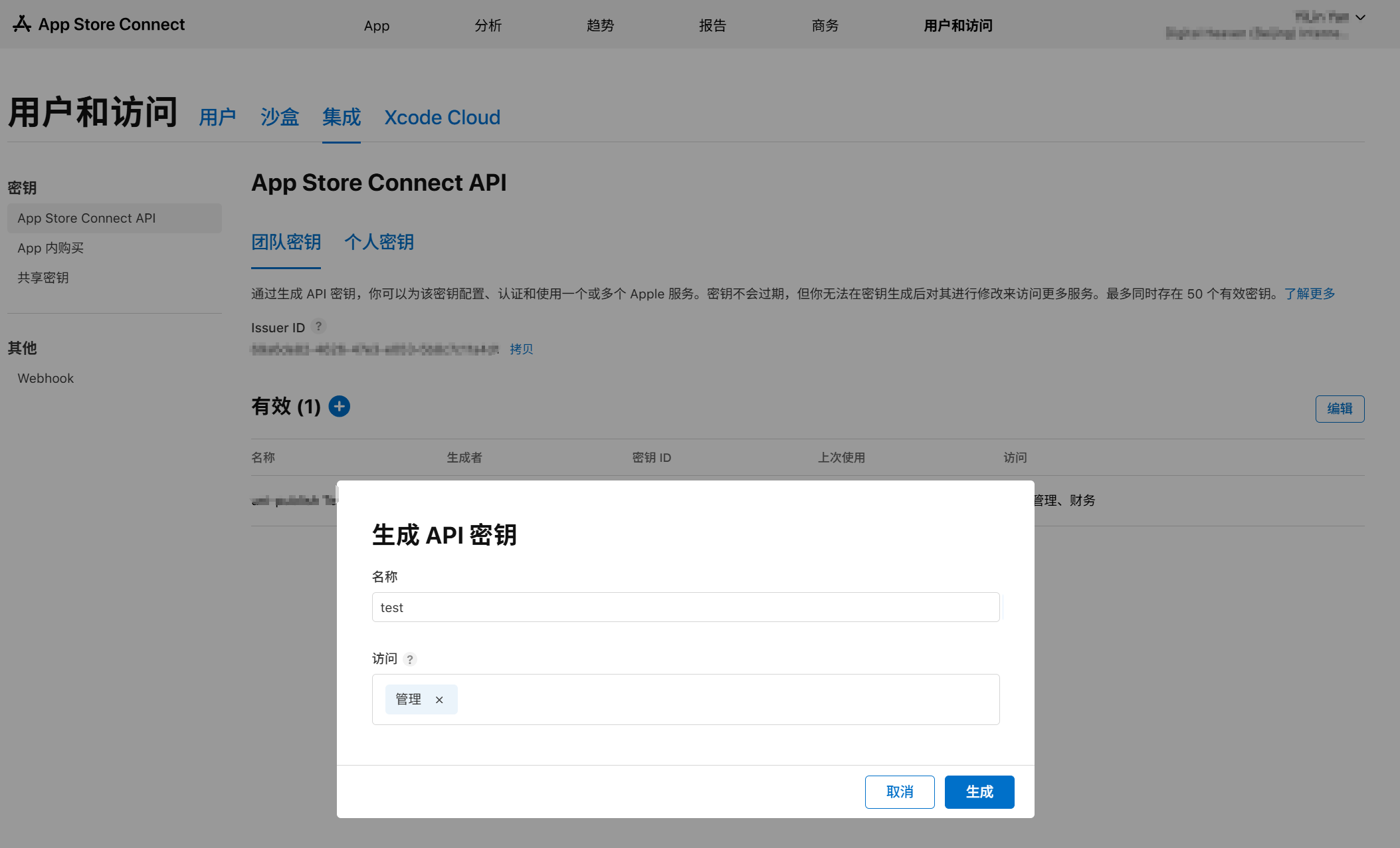The width and height of the screenshot is (1400, 848).
Task: Select the 团队密钥 tab
Action: coord(286,242)
